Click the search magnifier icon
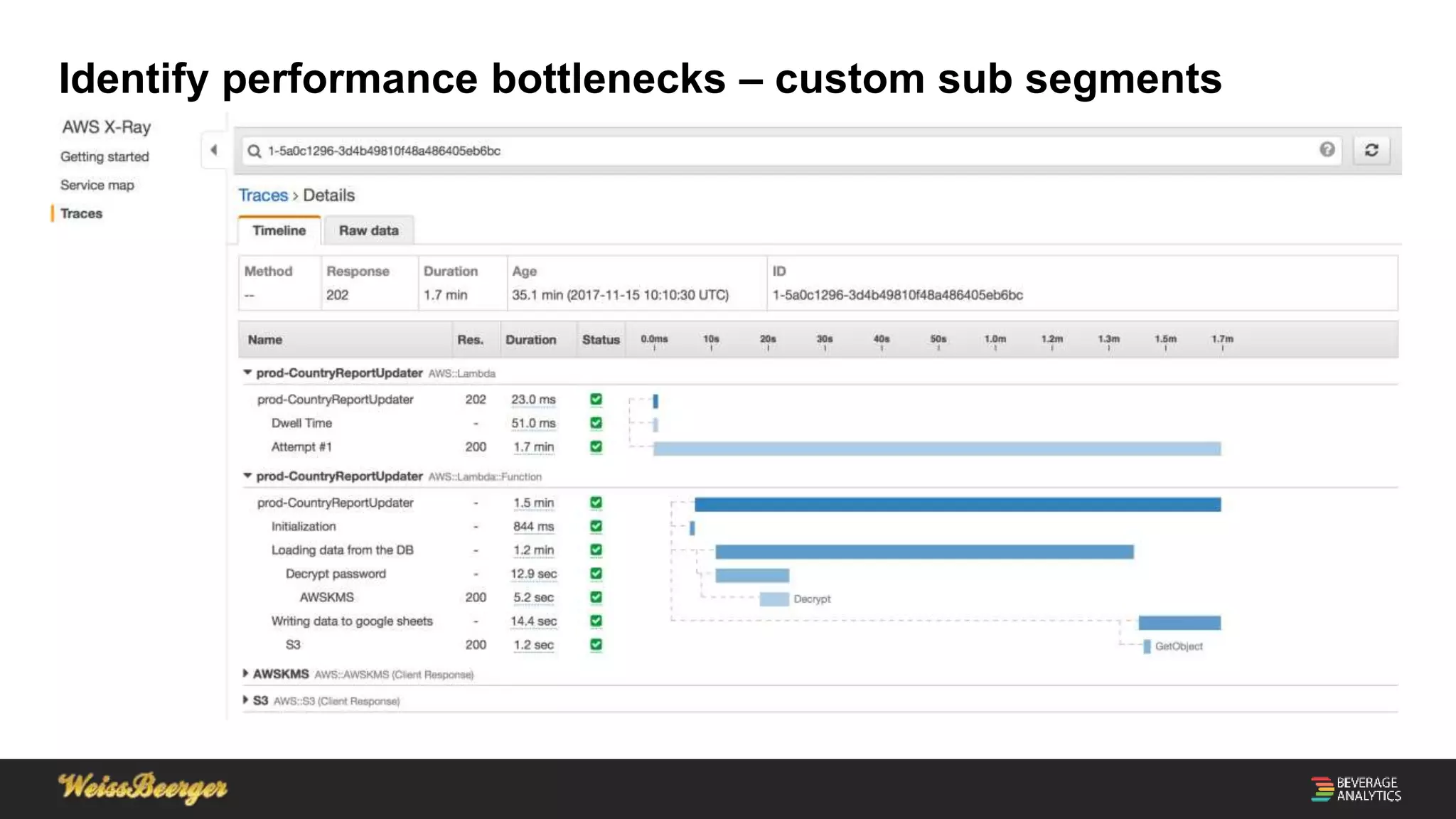 (254, 151)
